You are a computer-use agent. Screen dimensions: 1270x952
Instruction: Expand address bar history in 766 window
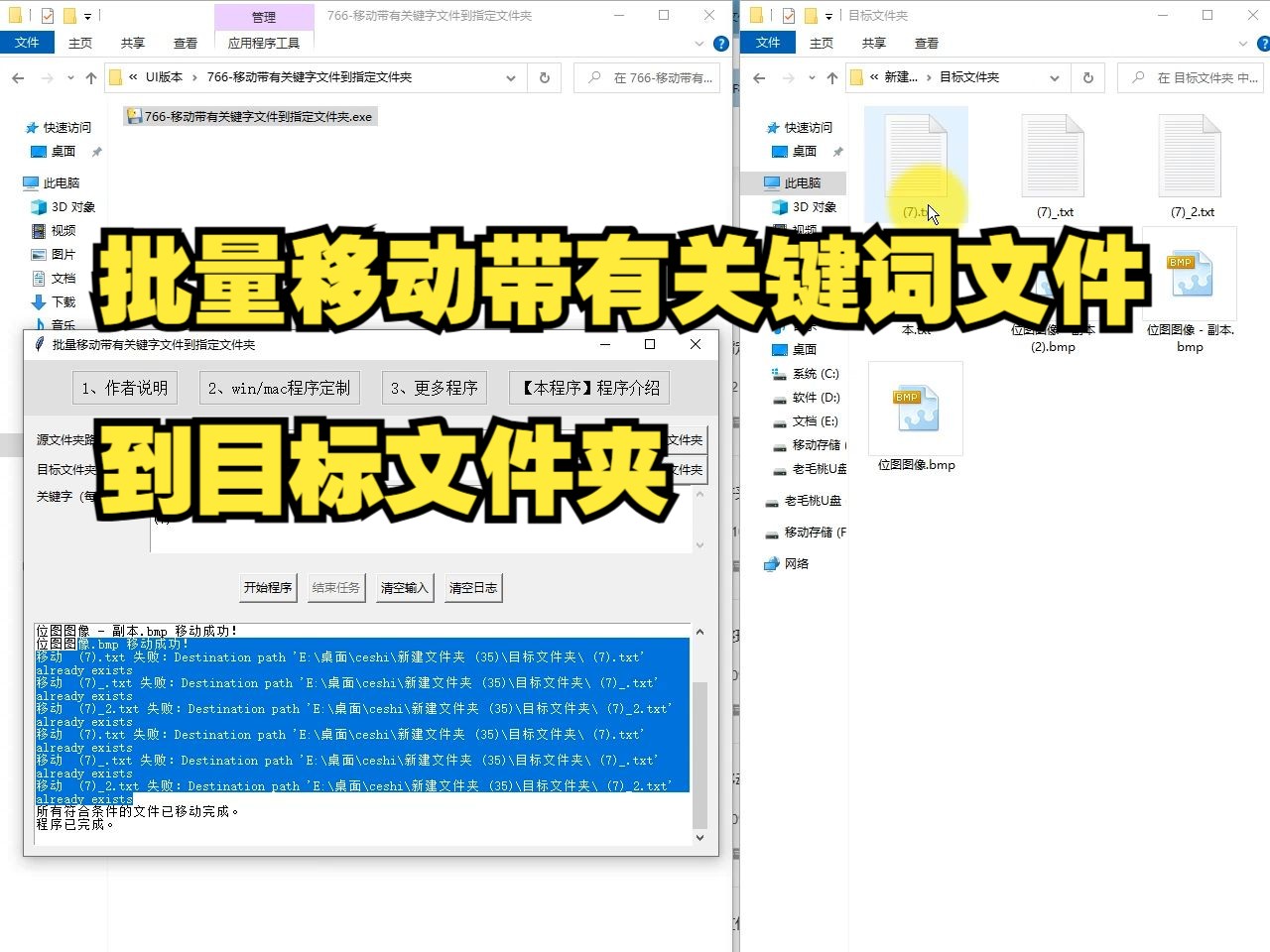coord(511,77)
